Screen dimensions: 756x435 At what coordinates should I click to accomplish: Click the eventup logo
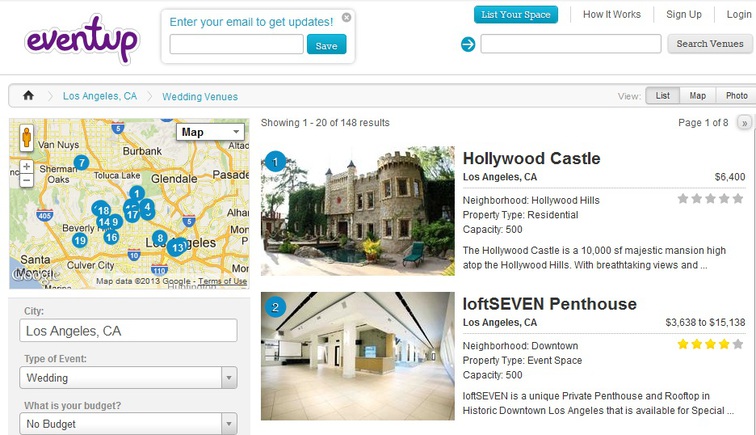(x=82, y=40)
